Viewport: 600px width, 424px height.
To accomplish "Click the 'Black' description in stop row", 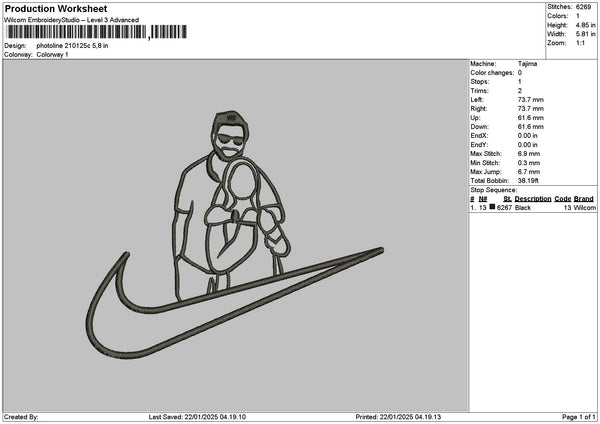I will pos(523,208).
